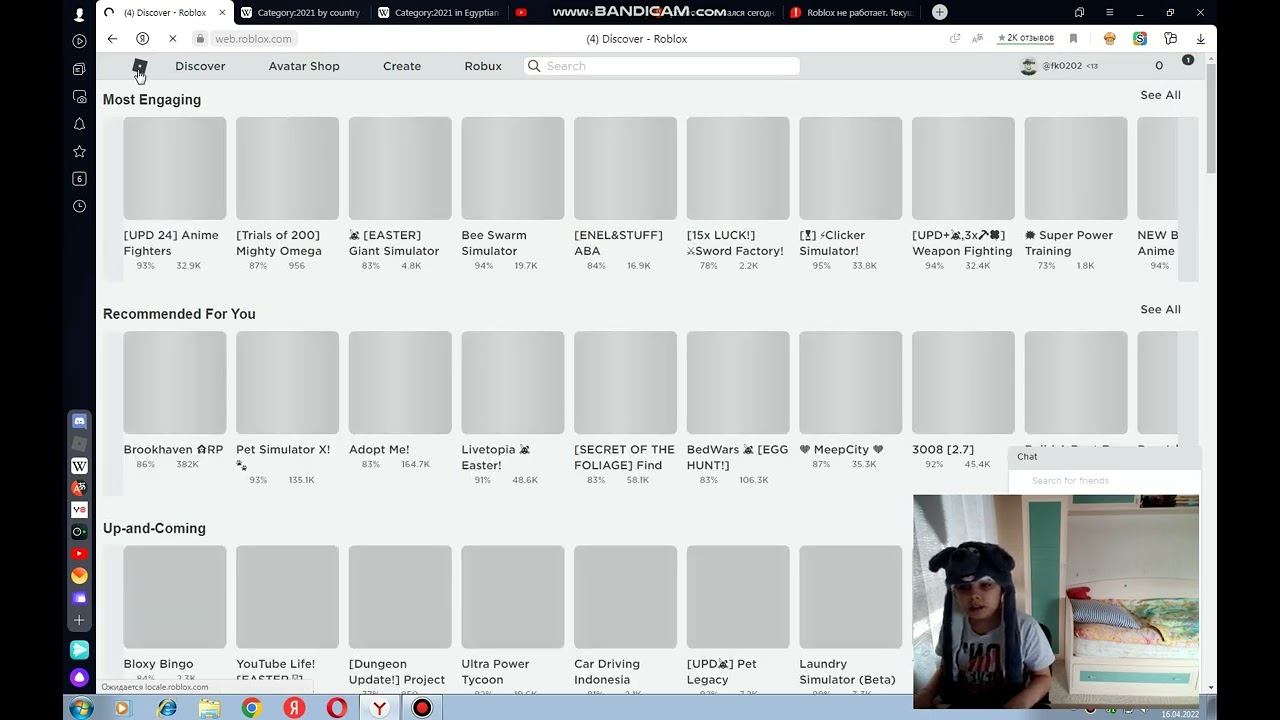Image resolution: width=1280 pixels, height=720 pixels.
Task: Open the Avatar Shop menu item
Action: click(304, 66)
